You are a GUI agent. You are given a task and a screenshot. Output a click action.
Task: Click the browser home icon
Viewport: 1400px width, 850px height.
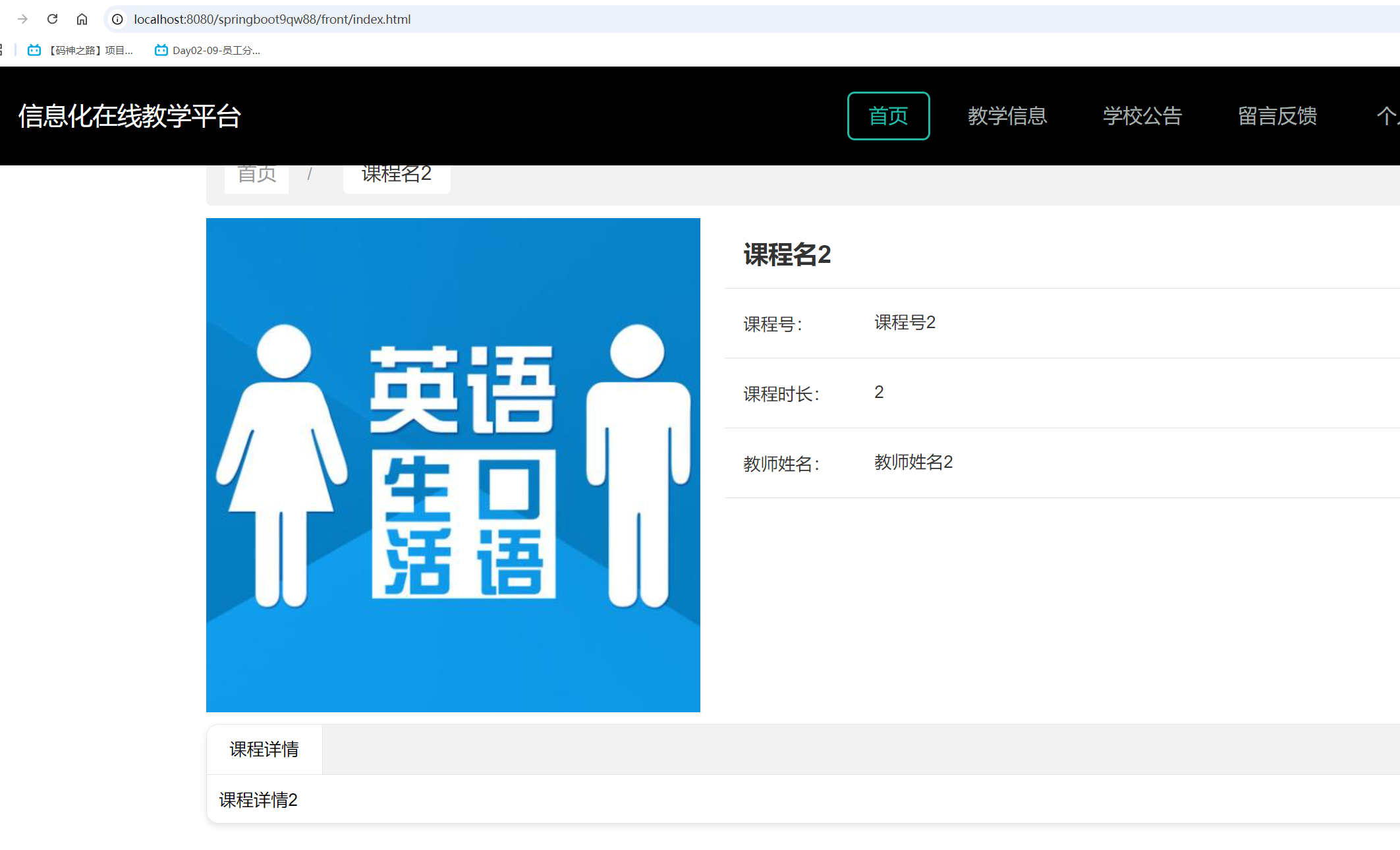[82, 19]
